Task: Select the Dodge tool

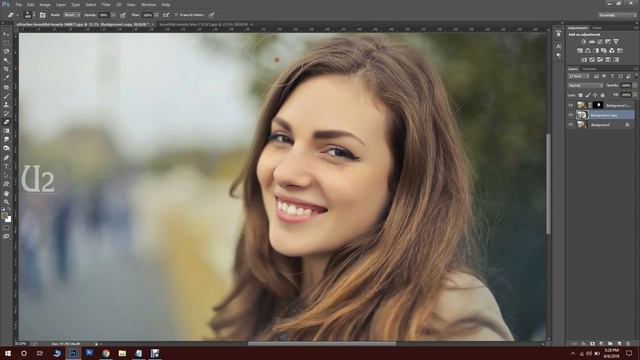Action: (6, 148)
